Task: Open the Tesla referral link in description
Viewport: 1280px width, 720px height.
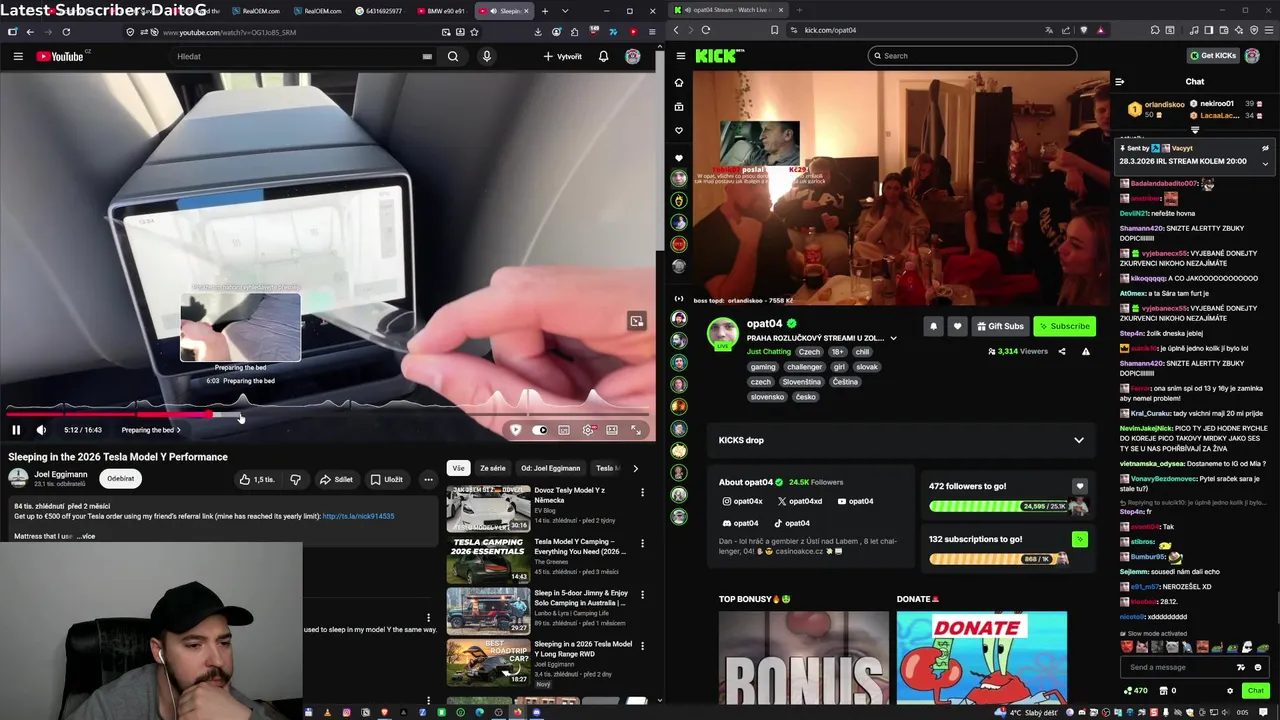Action: (358, 516)
